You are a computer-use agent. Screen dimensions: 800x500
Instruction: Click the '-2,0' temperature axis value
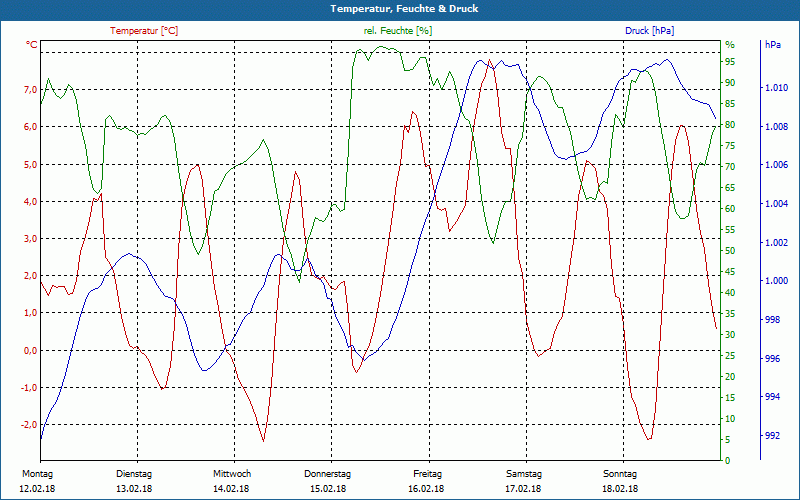29,425
